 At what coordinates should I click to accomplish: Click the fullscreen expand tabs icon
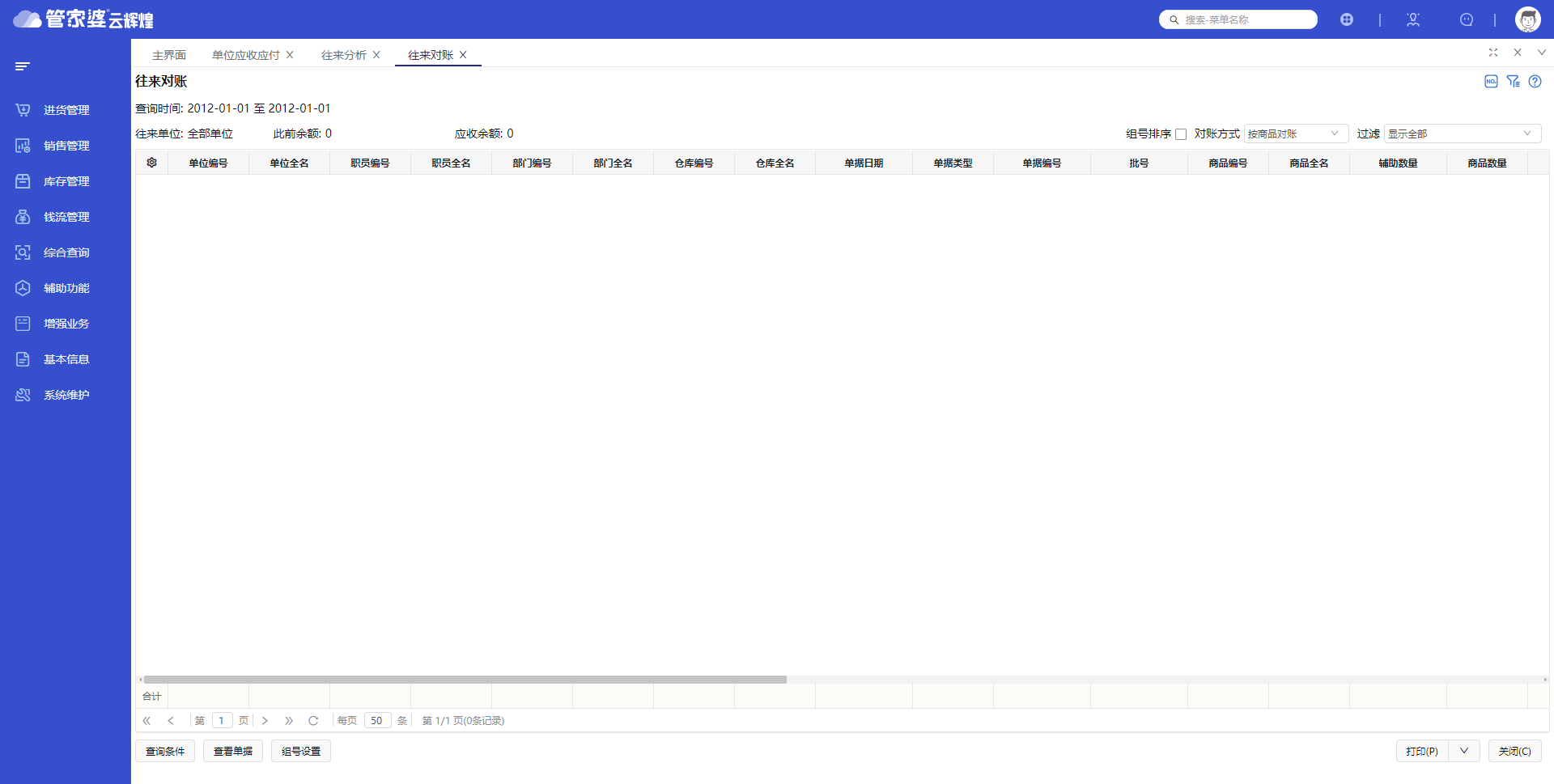(1493, 53)
